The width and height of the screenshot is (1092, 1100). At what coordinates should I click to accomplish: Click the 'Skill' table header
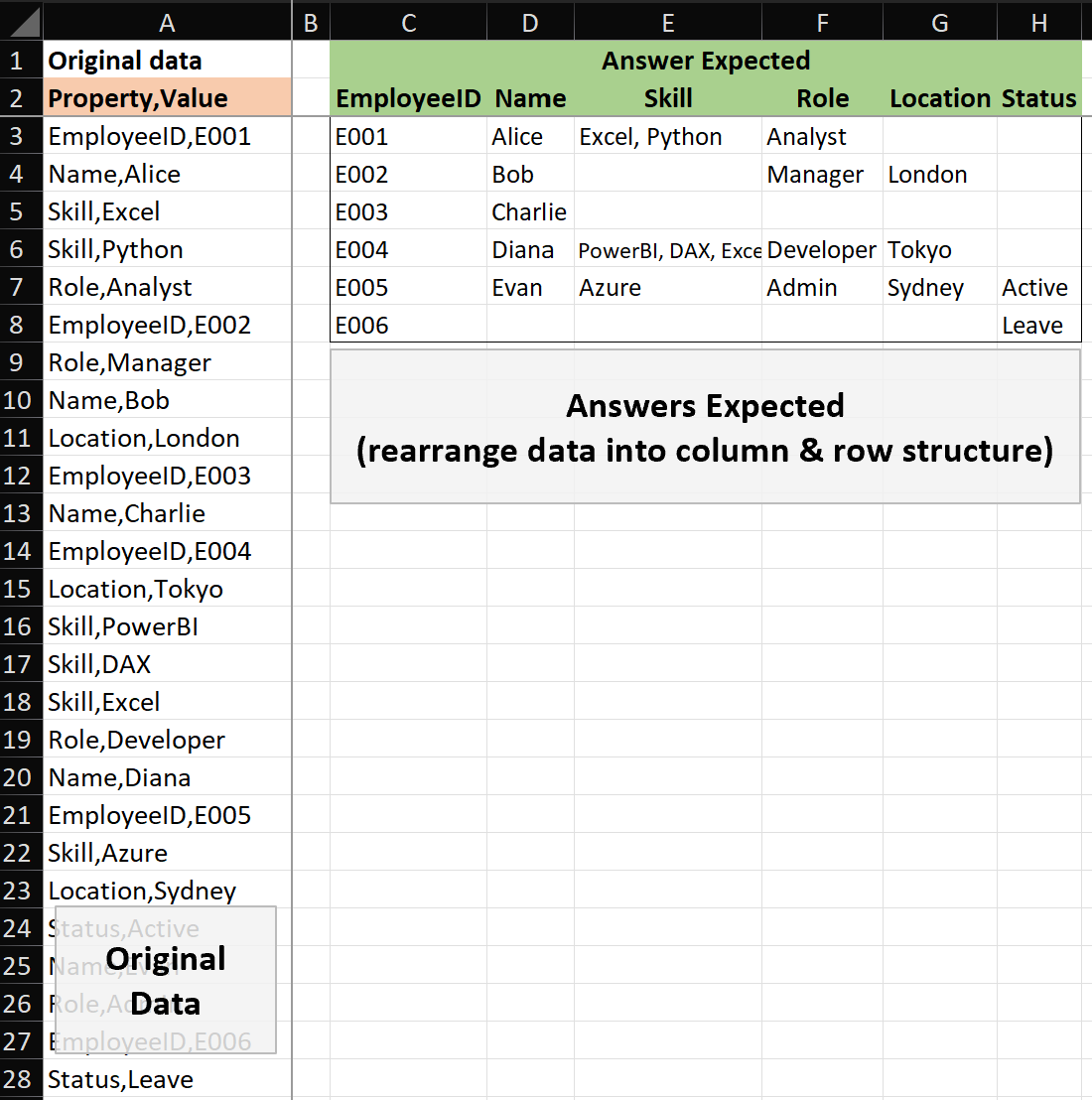coord(668,97)
